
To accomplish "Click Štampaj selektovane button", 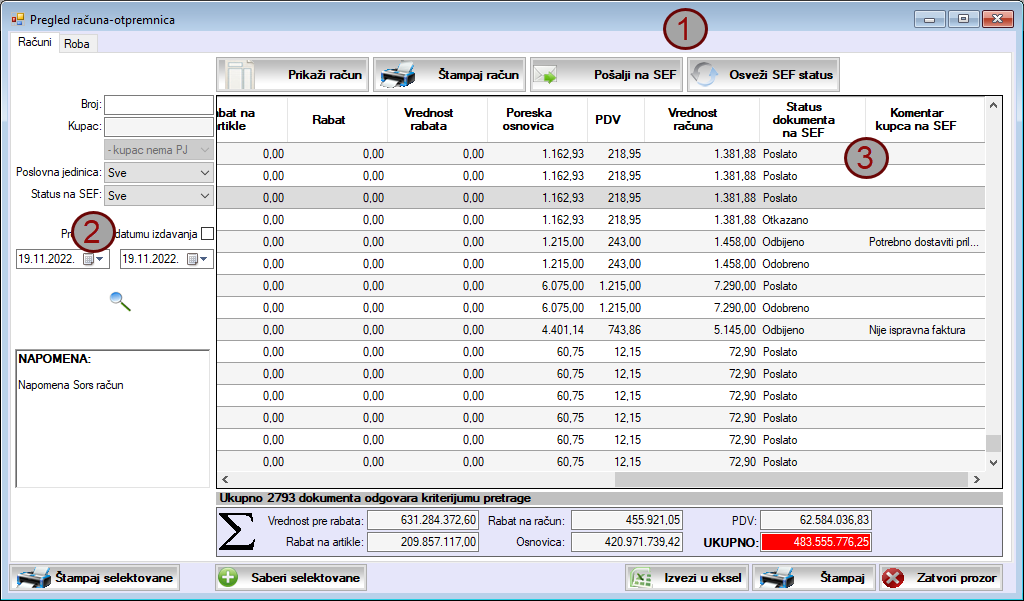I will 95,577.
